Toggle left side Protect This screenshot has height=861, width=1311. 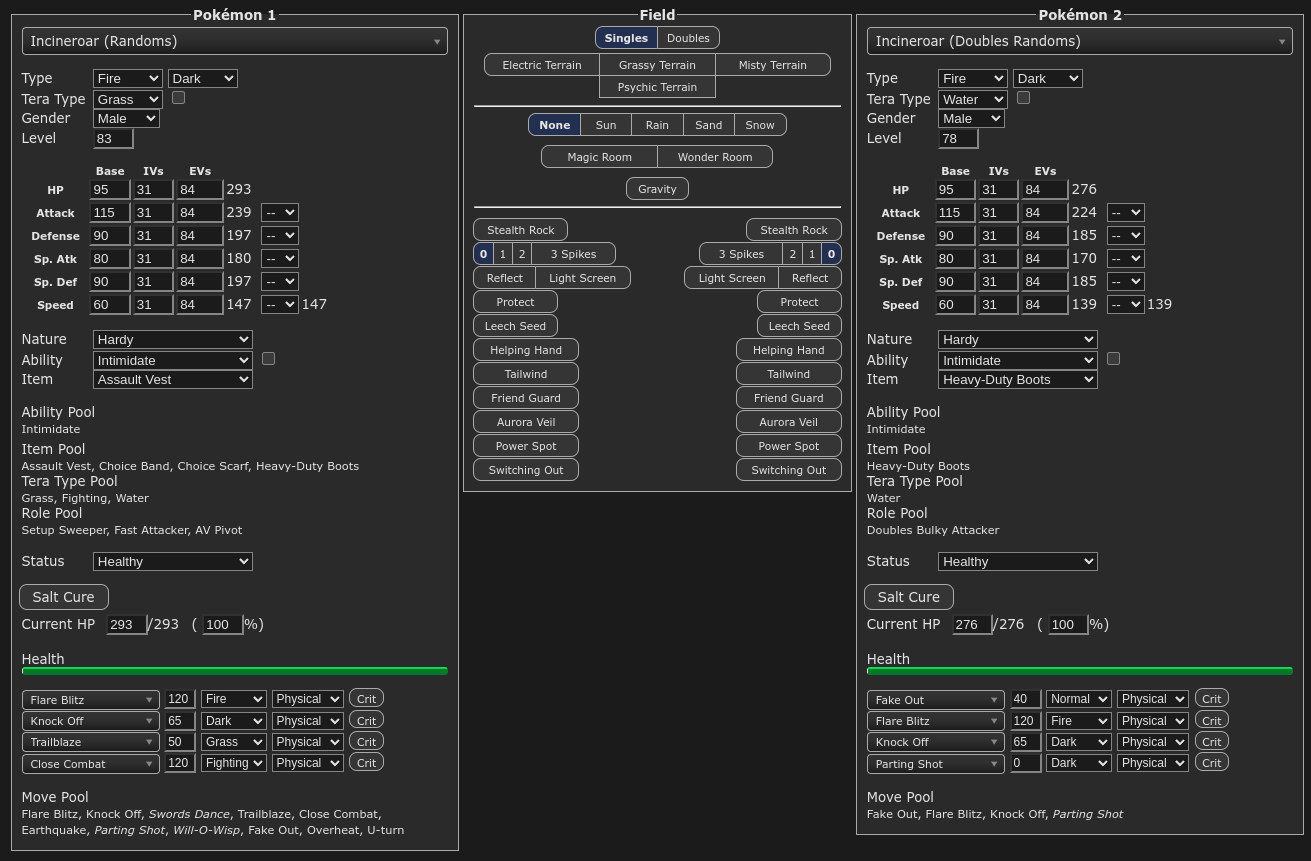coord(515,302)
